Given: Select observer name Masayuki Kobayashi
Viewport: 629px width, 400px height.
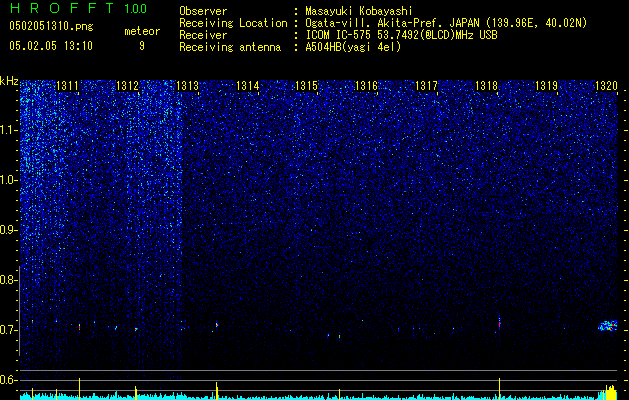Looking at the screenshot, I should [358, 11].
